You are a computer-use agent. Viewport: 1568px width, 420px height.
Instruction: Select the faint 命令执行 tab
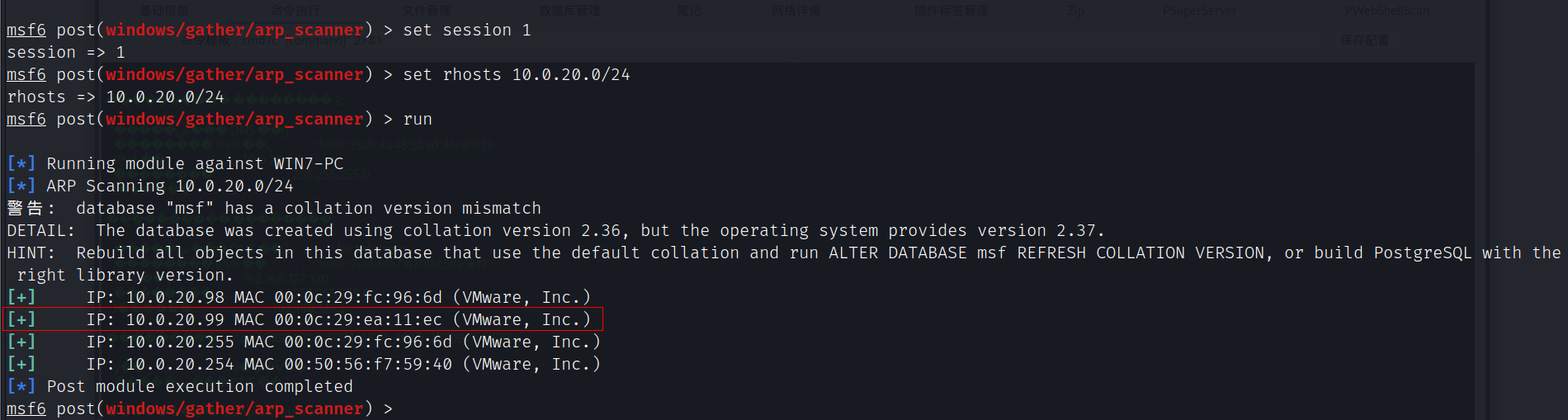coord(295,11)
